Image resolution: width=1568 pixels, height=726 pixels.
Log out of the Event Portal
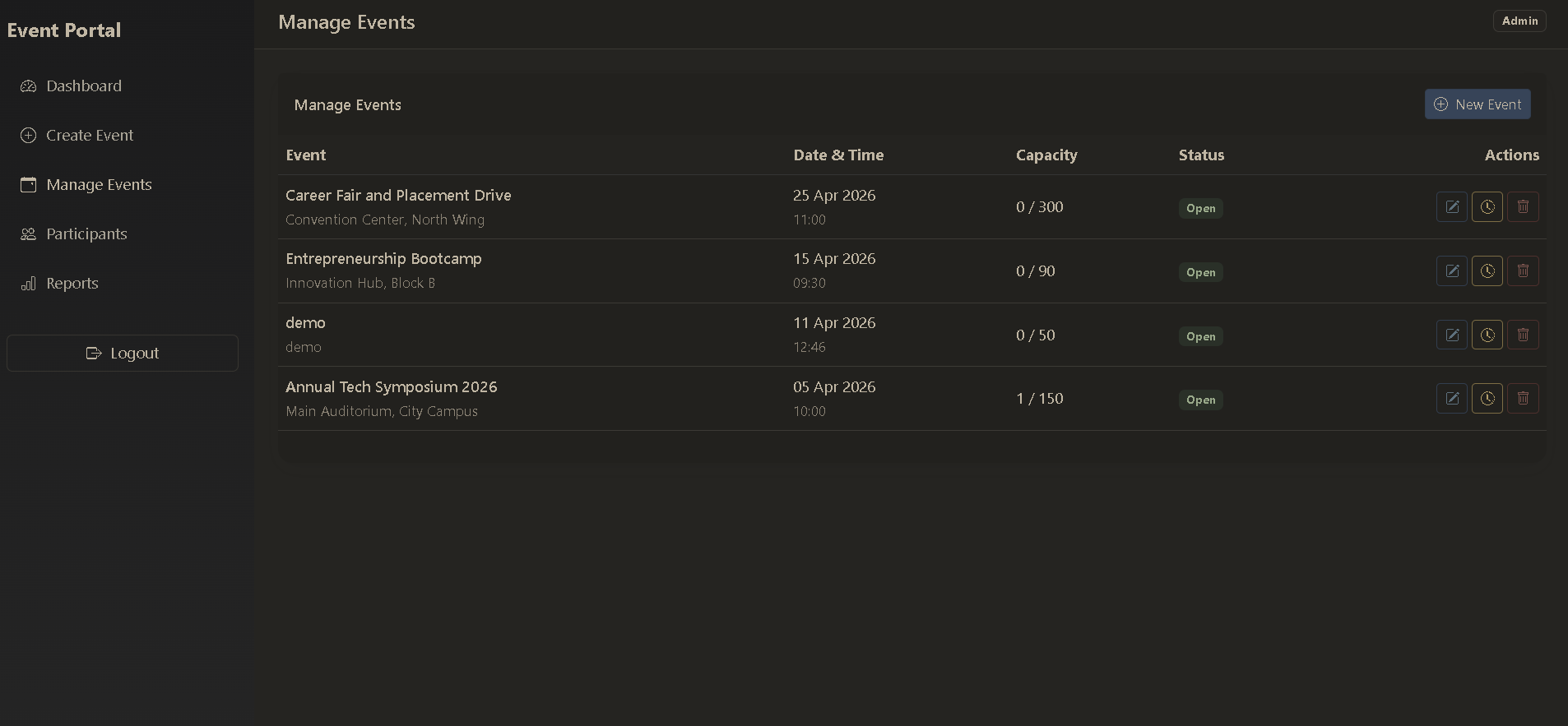(x=123, y=353)
